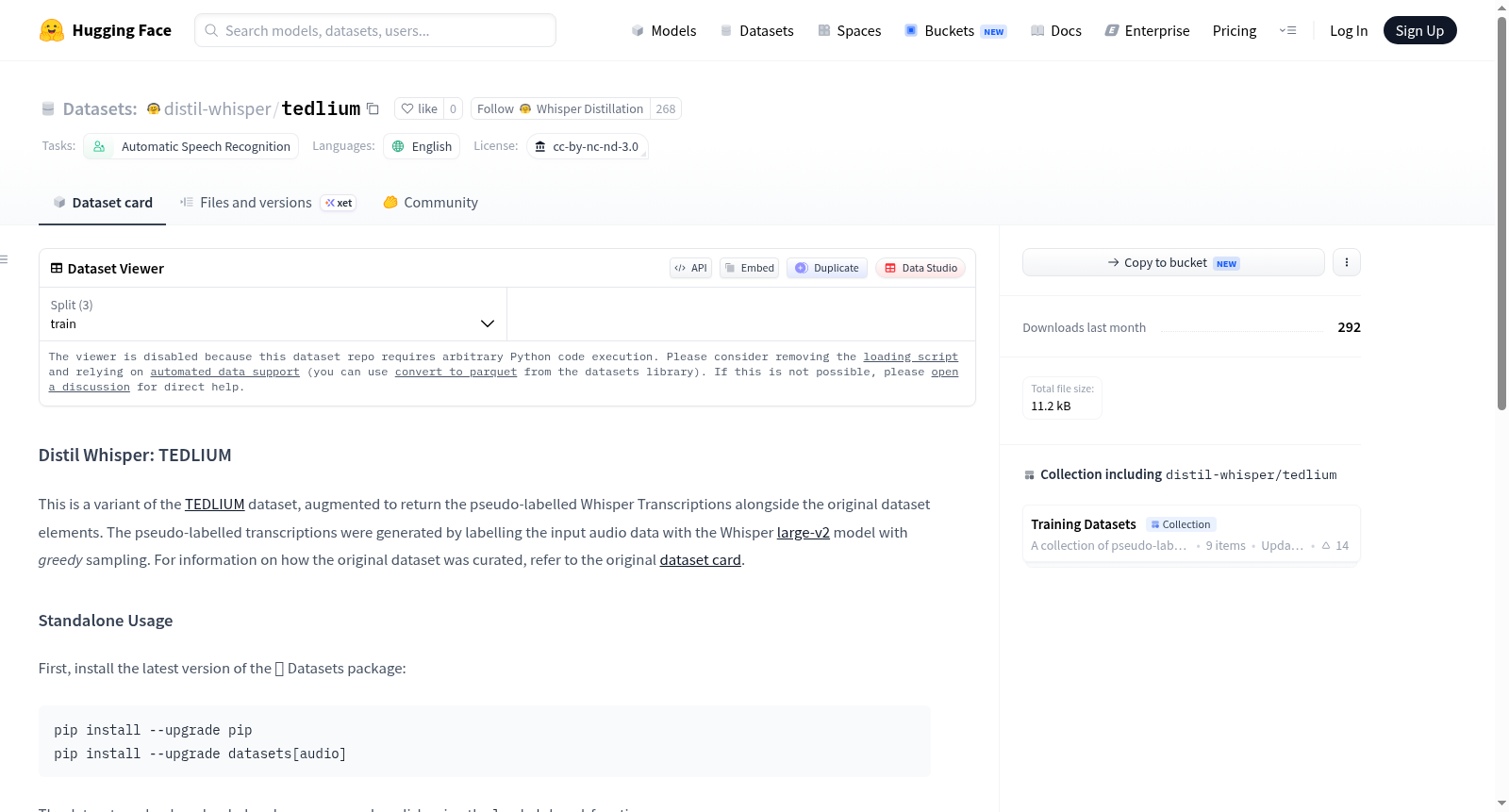Open the large-v2 model link

point(804,533)
